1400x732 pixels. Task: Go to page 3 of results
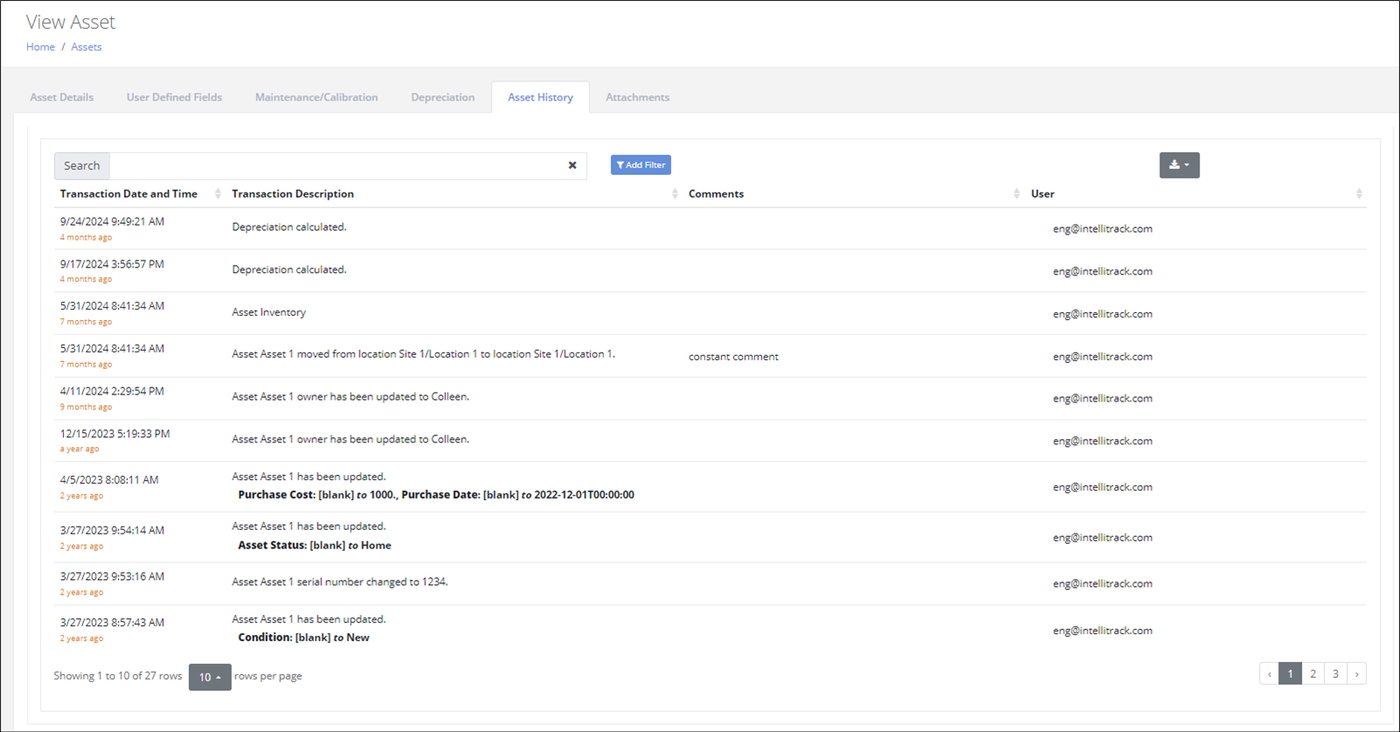tap(1335, 674)
